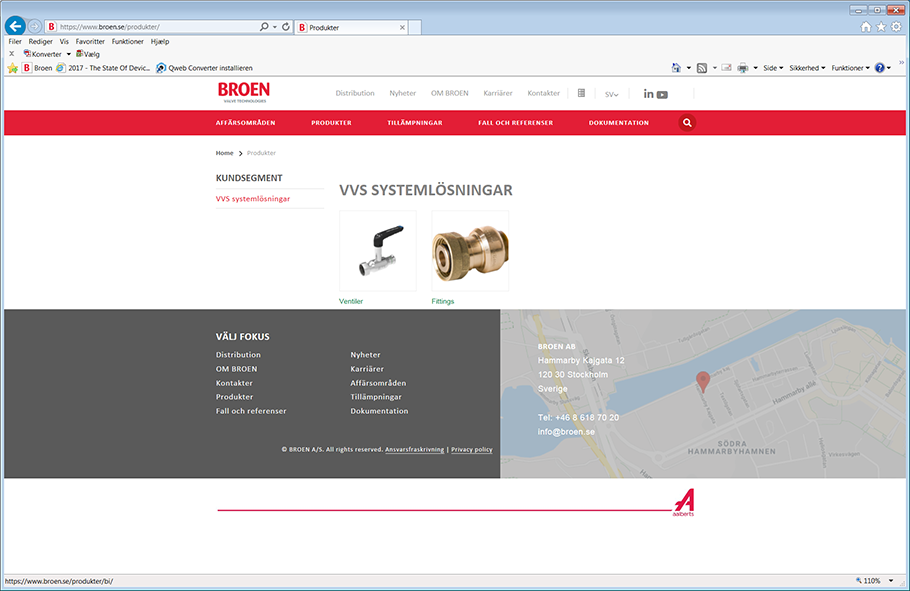
Task: Open a new blank tab
Action: [415, 27]
